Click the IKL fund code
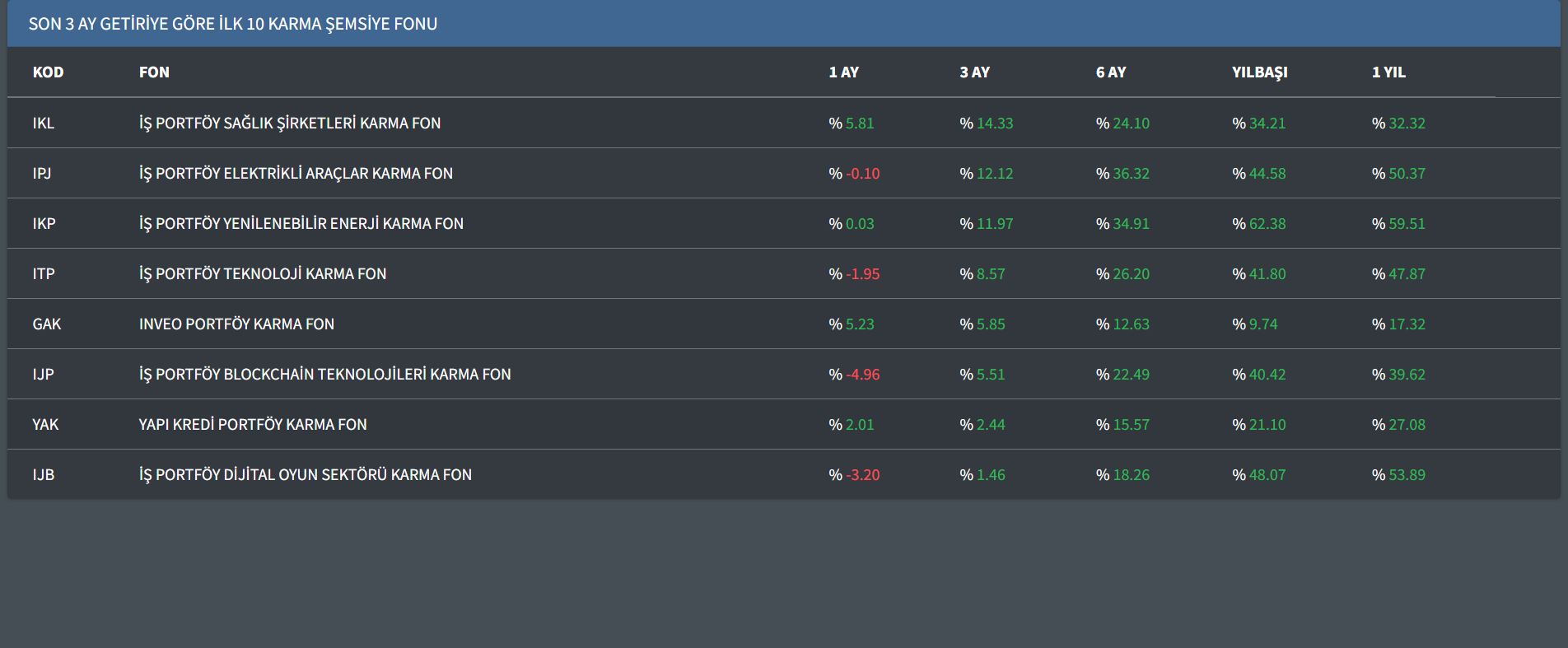The width and height of the screenshot is (1568, 648). tap(44, 124)
